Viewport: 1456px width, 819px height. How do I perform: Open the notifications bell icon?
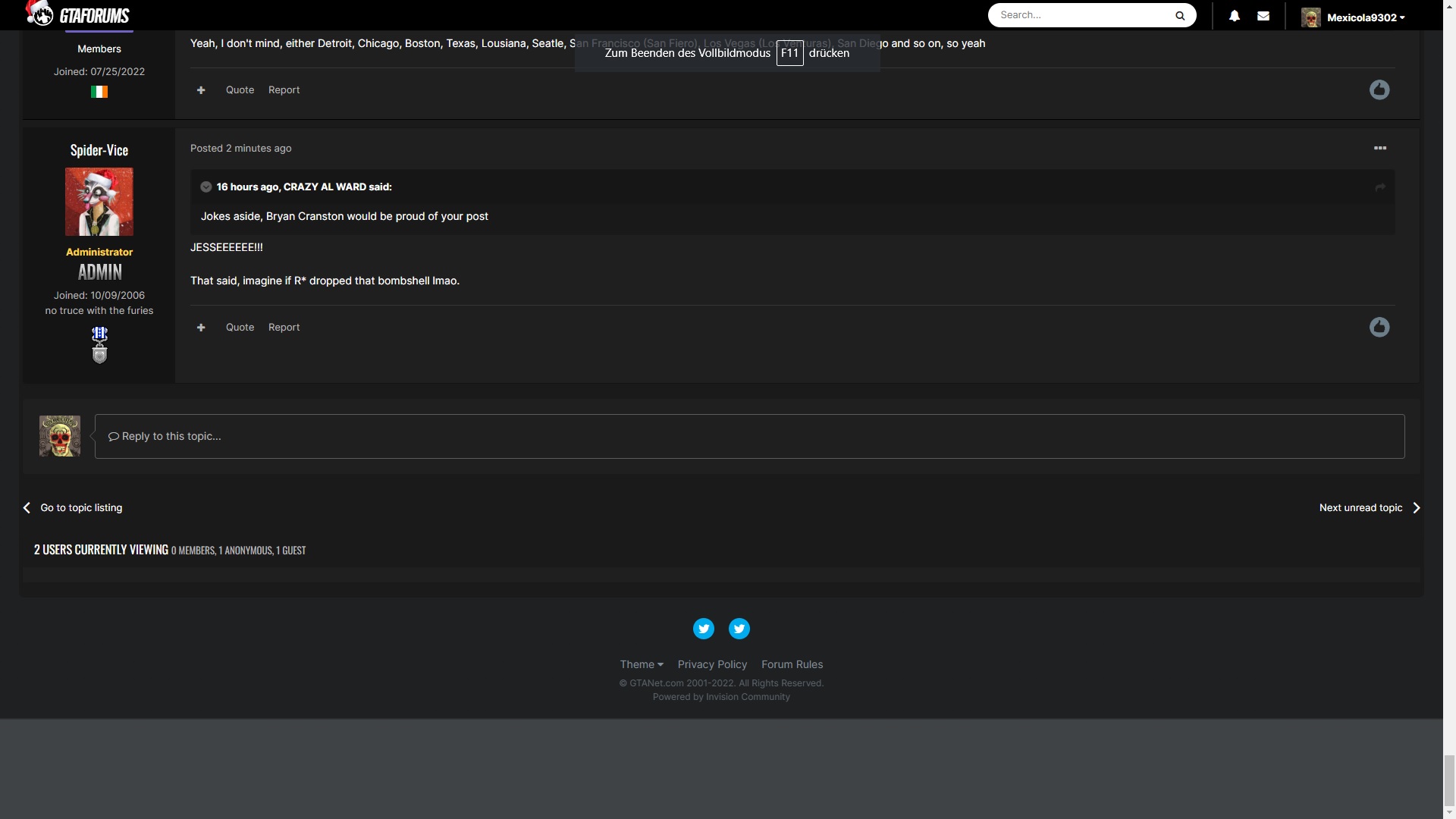[1235, 16]
